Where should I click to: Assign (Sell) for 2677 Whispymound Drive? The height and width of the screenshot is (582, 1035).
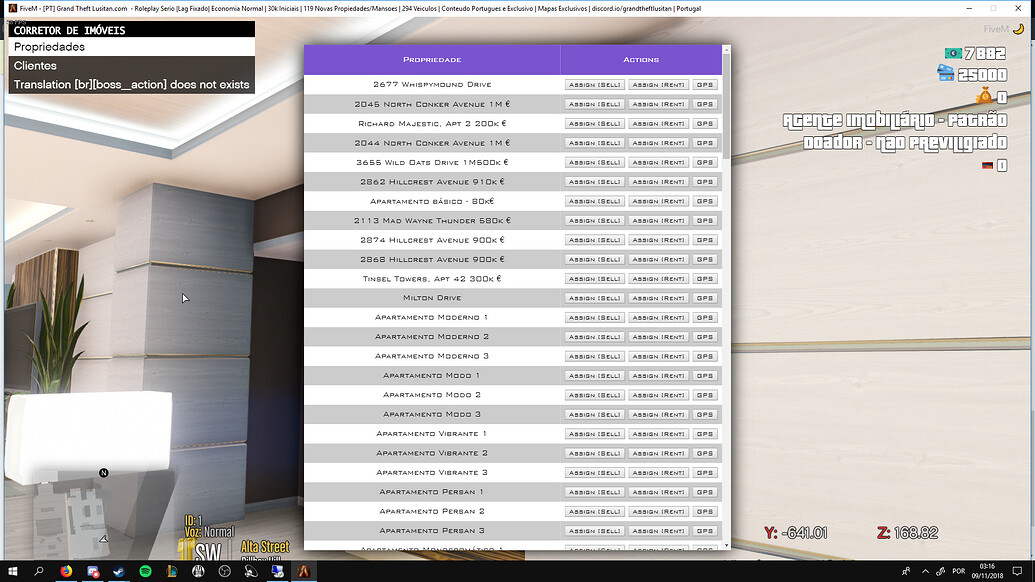click(x=595, y=84)
